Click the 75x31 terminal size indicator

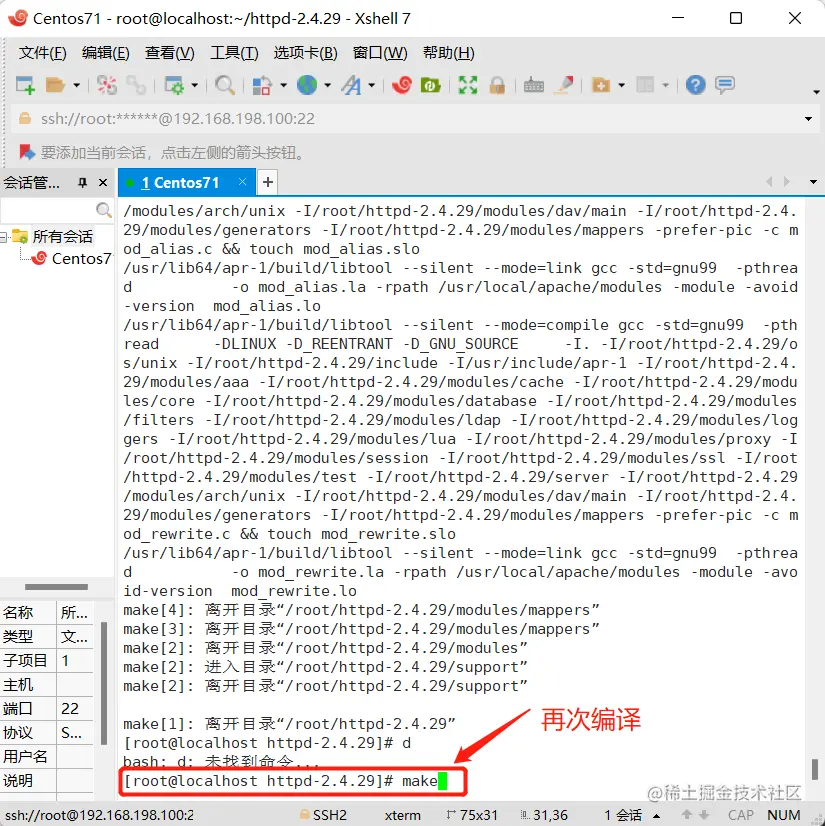pyautogui.click(x=472, y=815)
